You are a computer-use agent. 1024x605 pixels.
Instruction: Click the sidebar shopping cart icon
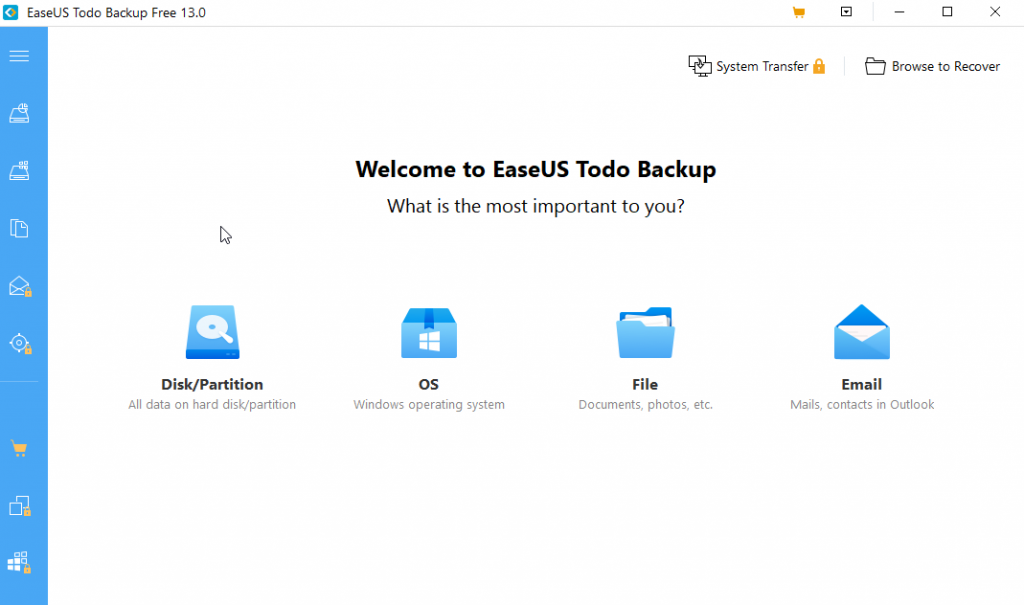tap(19, 448)
